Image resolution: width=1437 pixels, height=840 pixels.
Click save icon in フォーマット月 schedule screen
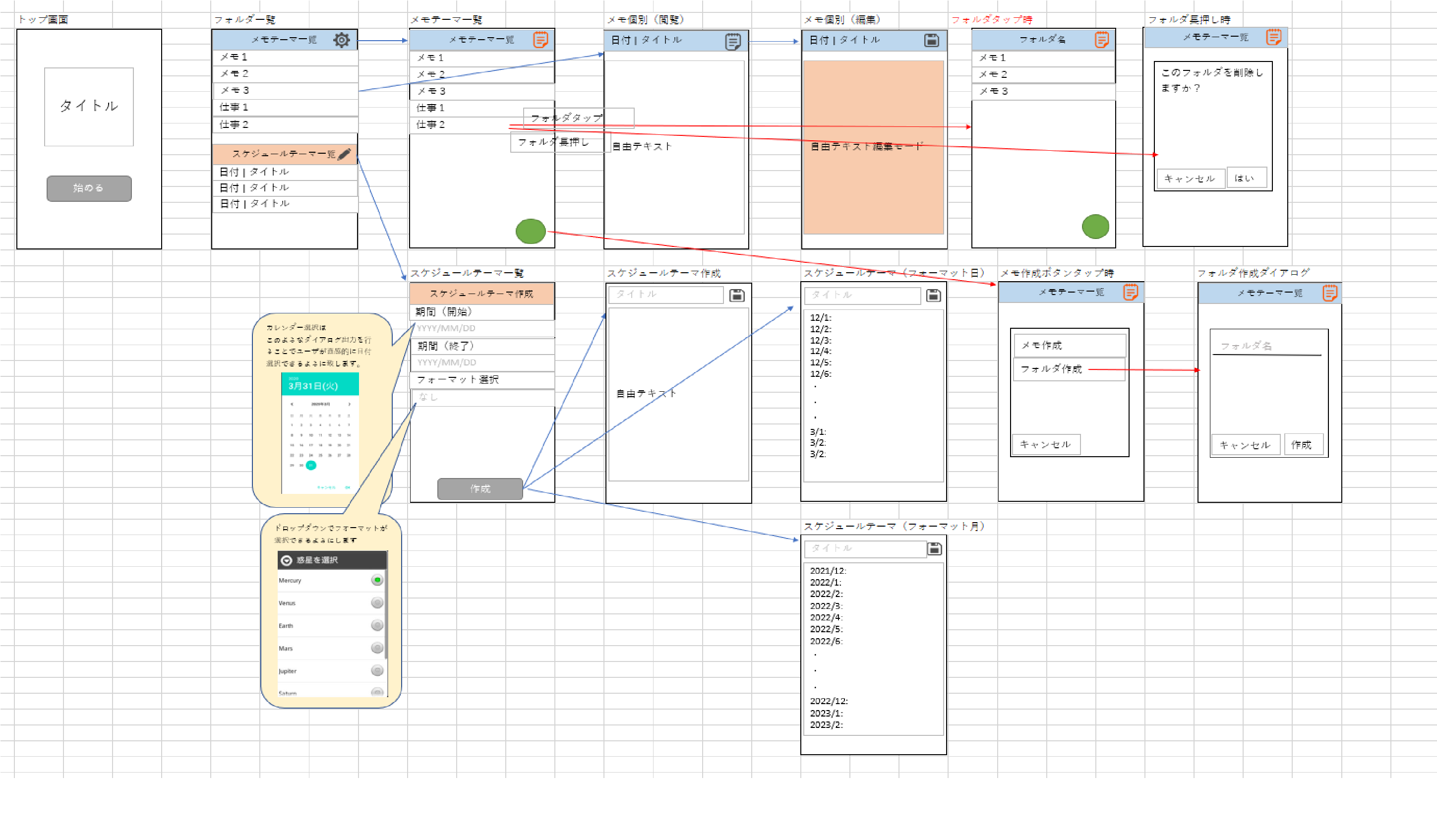click(x=934, y=548)
